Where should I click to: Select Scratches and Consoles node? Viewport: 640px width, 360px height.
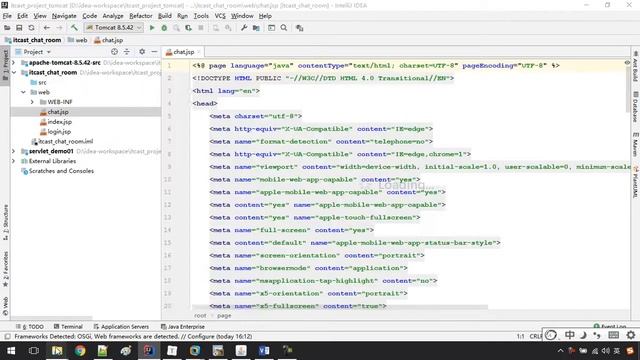(61, 171)
